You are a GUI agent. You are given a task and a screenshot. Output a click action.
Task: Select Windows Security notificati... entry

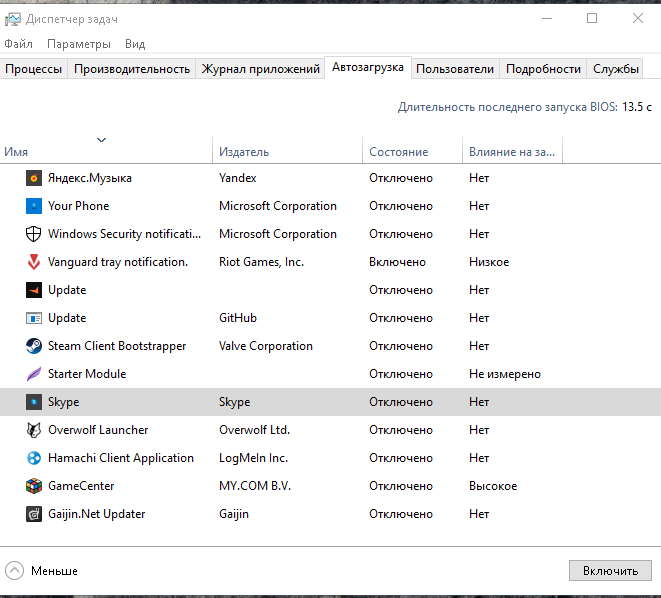coord(124,234)
